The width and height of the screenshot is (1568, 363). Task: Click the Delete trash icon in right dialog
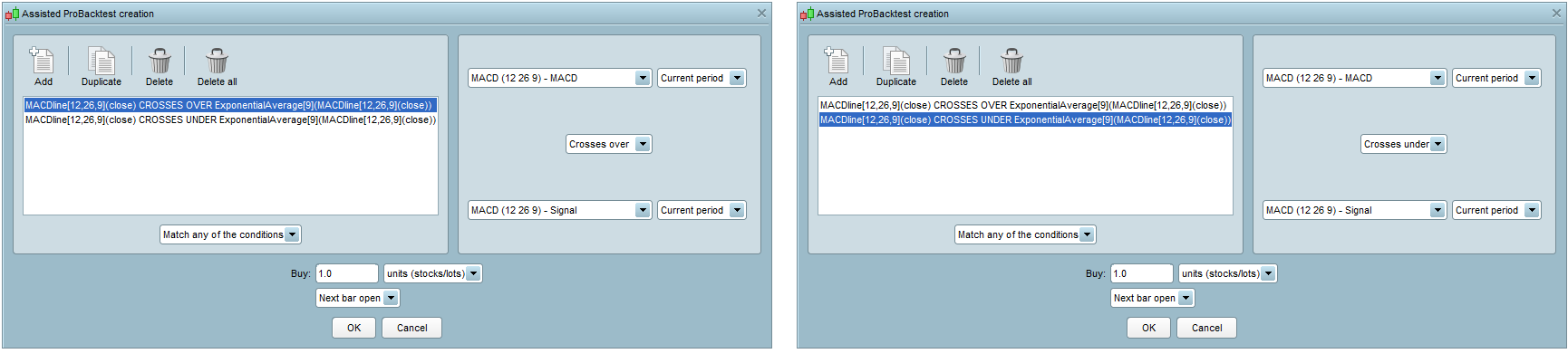pos(954,62)
